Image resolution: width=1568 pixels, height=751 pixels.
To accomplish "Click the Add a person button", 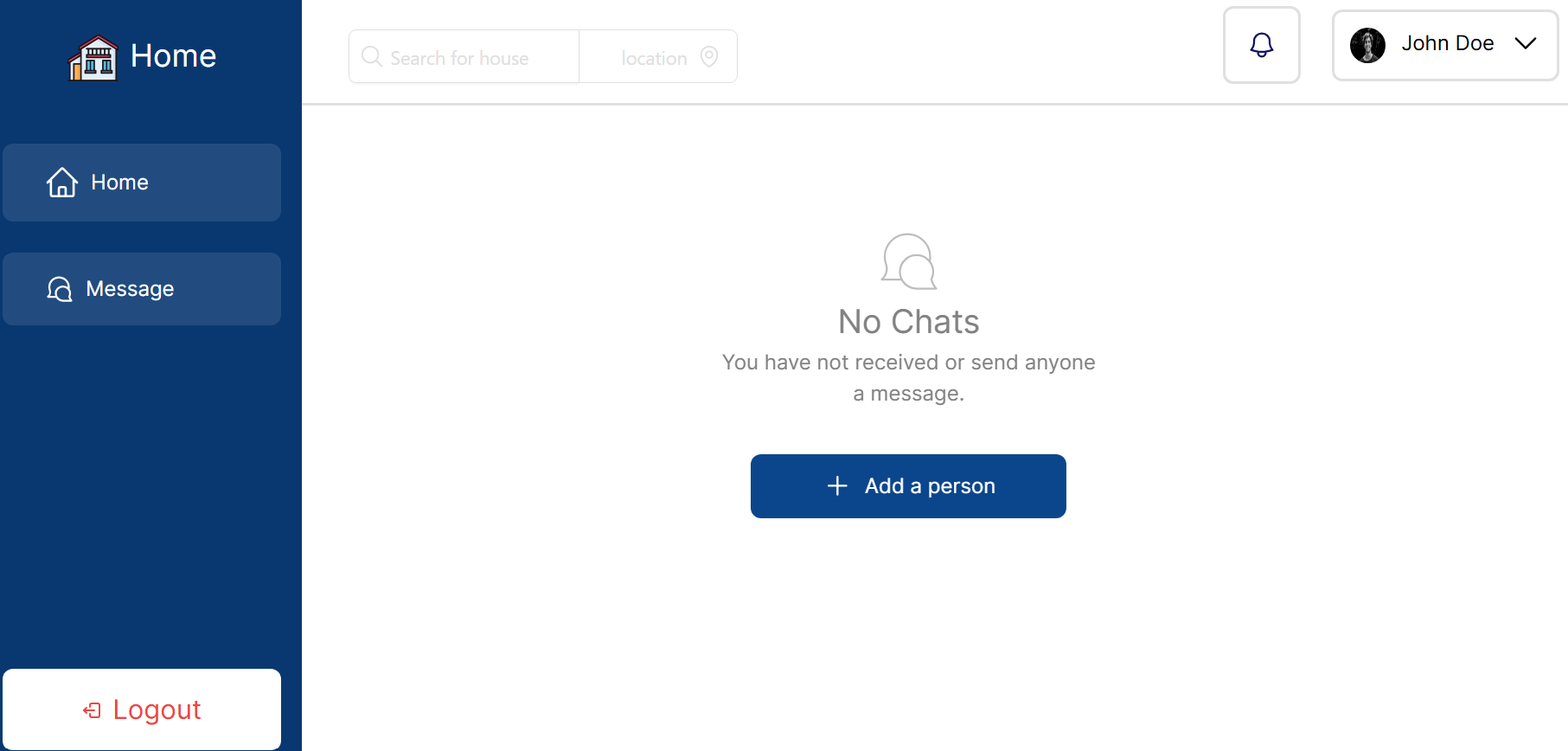I will click(908, 486).
